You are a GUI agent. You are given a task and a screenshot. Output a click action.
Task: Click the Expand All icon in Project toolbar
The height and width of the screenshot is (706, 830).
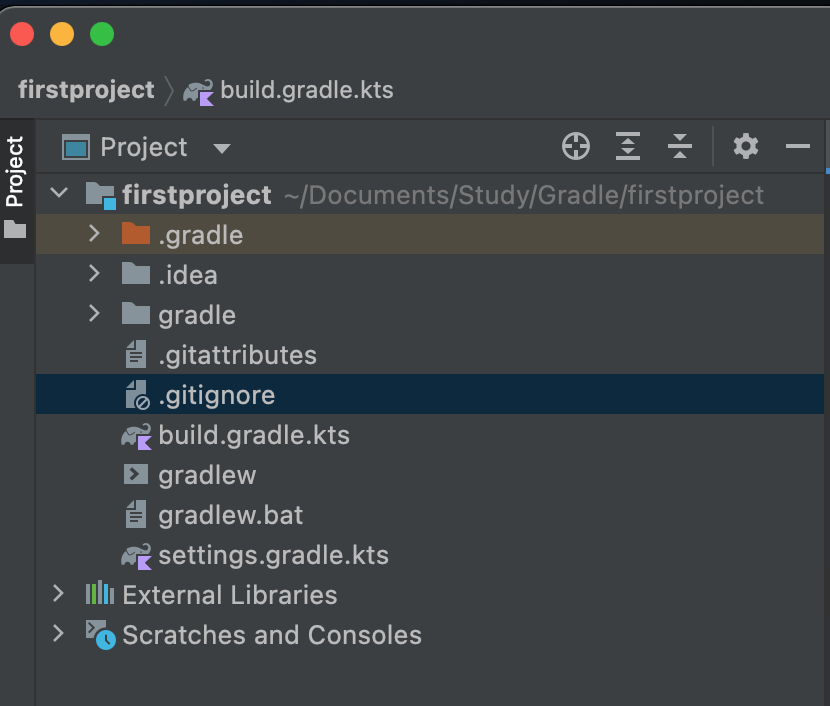click(628, 146)
